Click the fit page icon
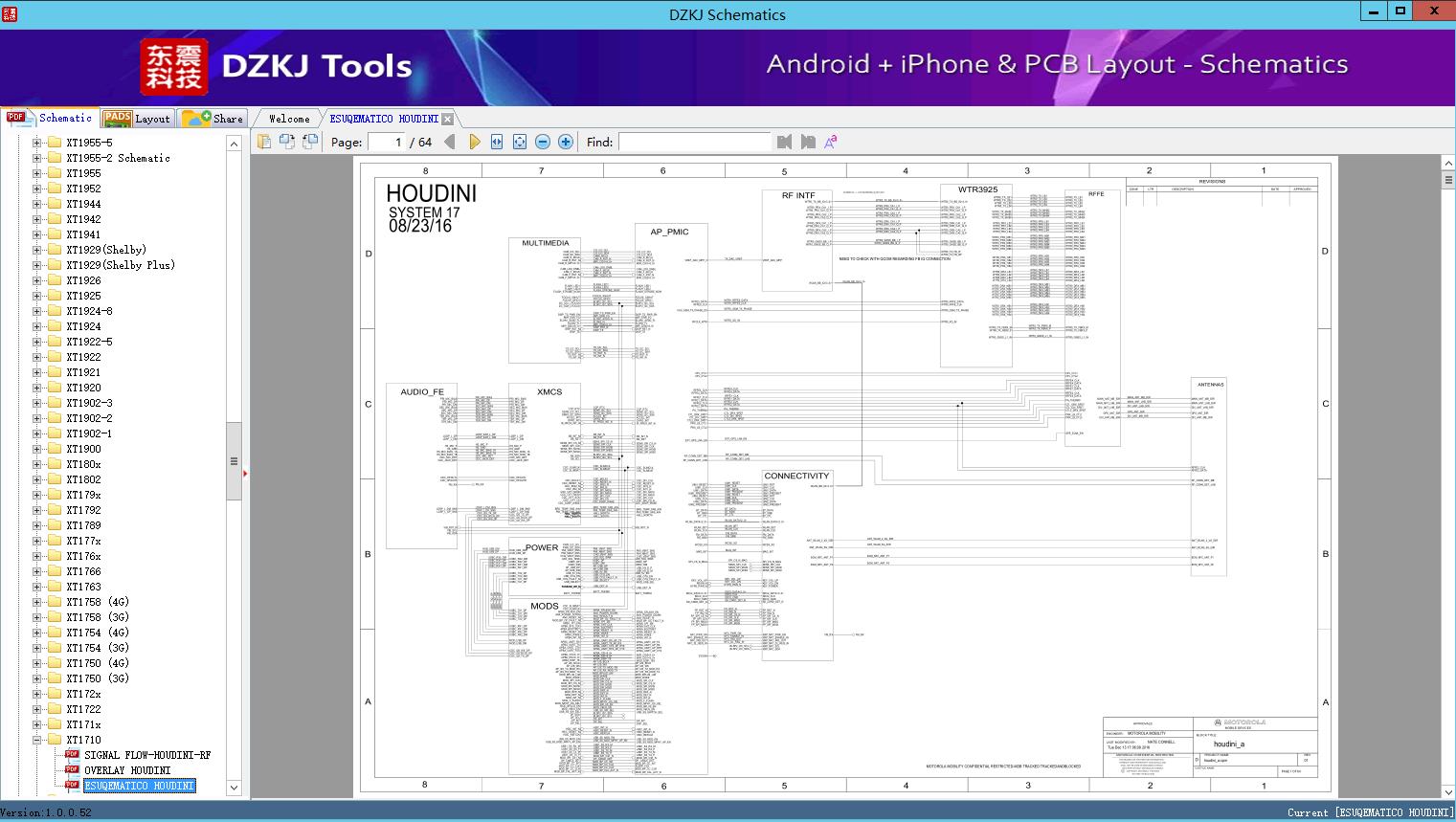The image size is (1456, 822). pos(520,142)
